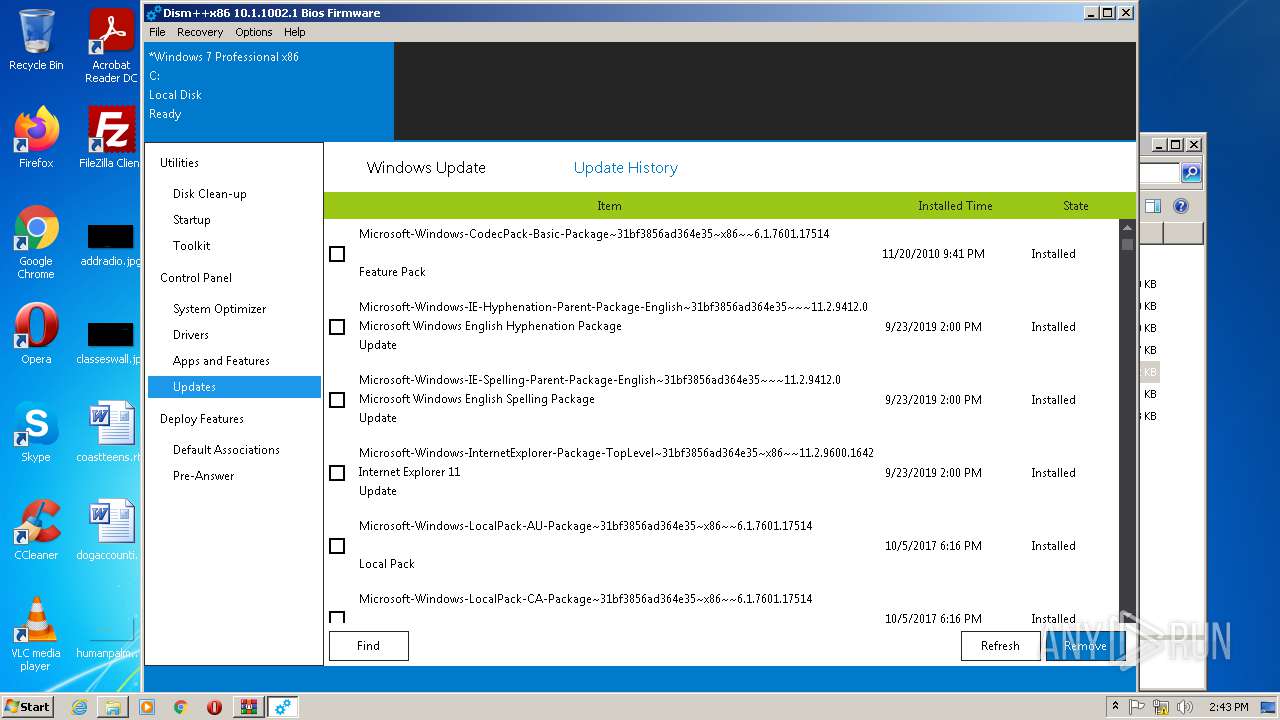Open Windows Media Player taskbar icon
Viewport: 1280px width, 720px height.
coord(147,707)
